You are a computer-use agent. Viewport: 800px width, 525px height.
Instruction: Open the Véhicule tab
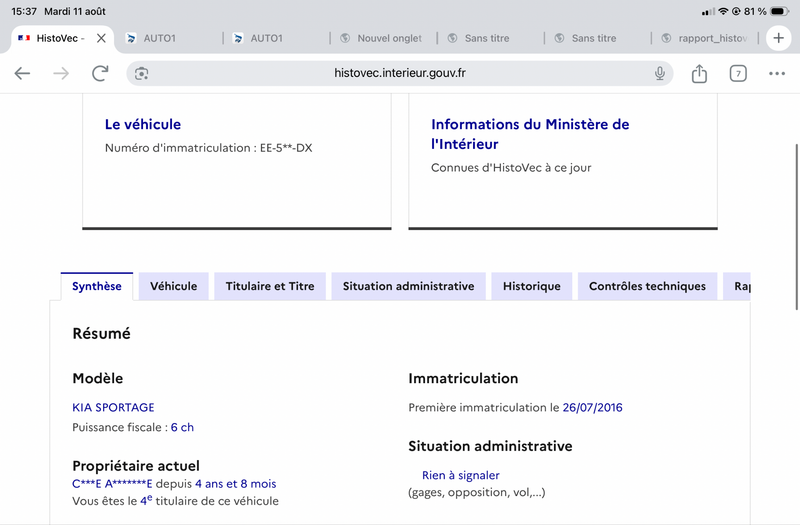(x=173, y=286)
